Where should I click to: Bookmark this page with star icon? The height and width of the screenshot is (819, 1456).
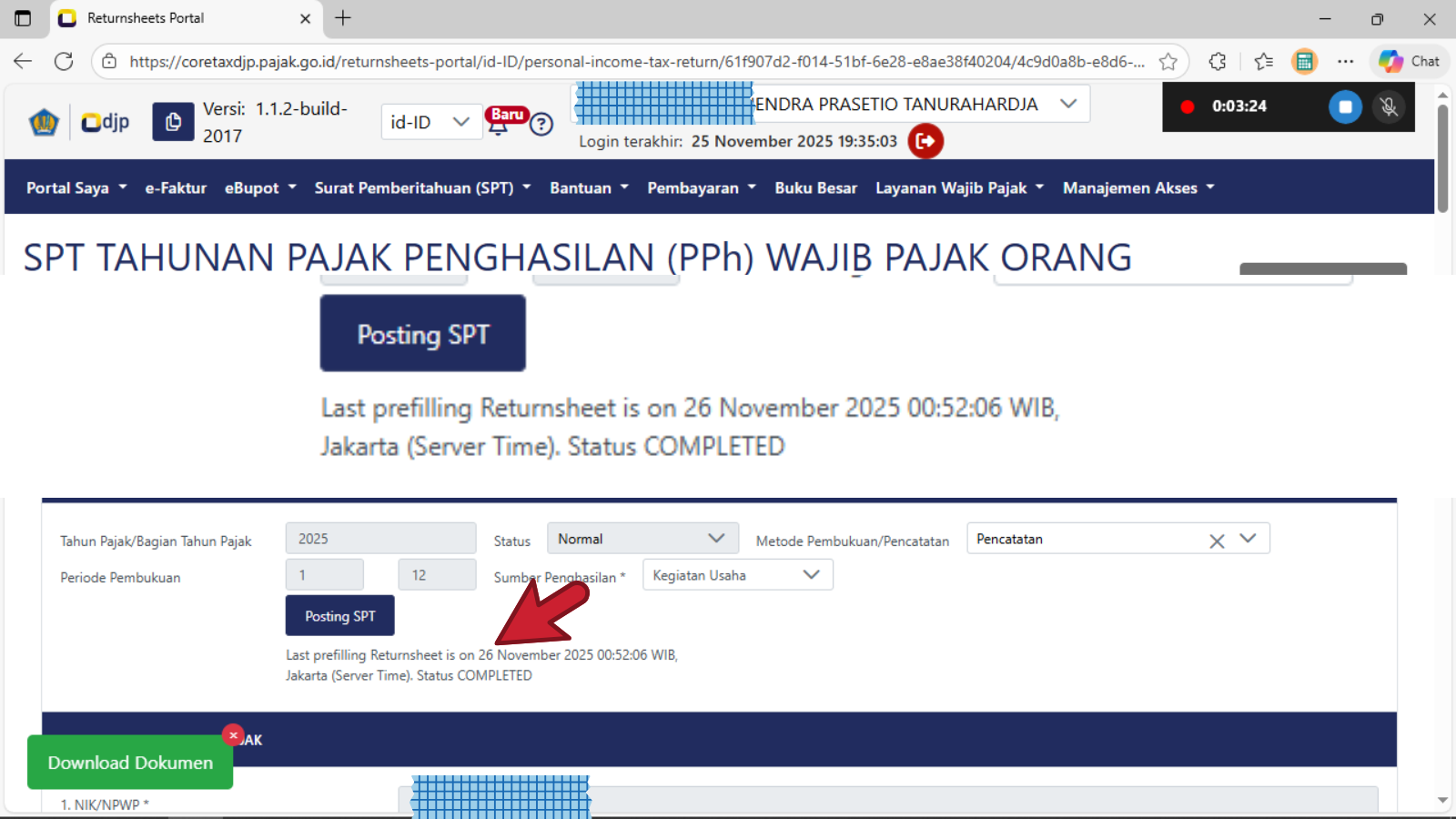(x=1168, y=62)
